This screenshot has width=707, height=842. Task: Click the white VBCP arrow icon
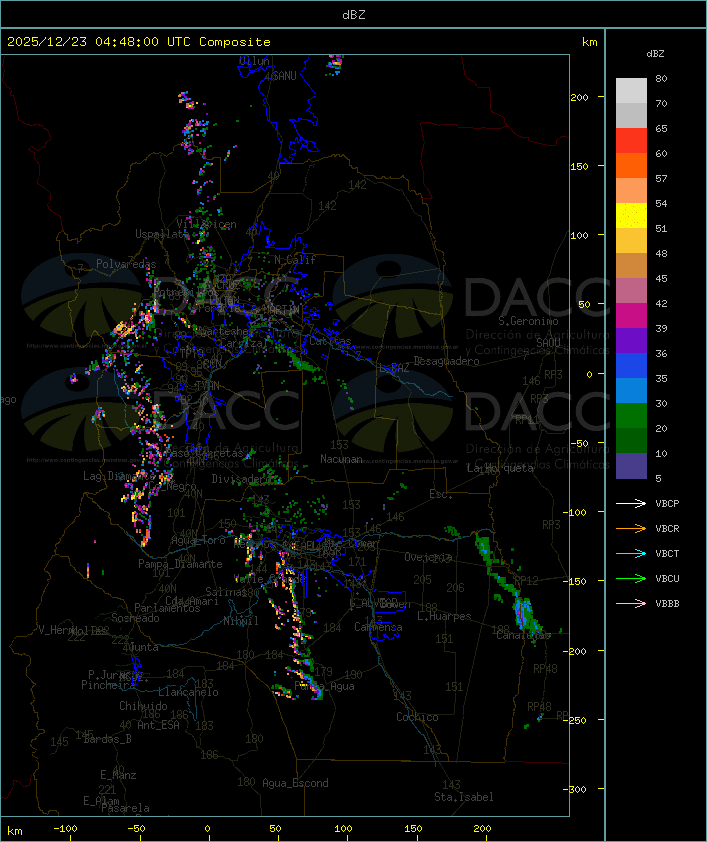631,503
